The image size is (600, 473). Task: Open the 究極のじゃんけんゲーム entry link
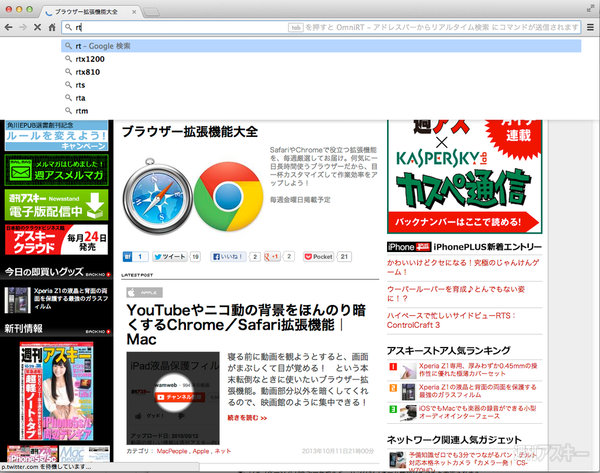[463, 267]
